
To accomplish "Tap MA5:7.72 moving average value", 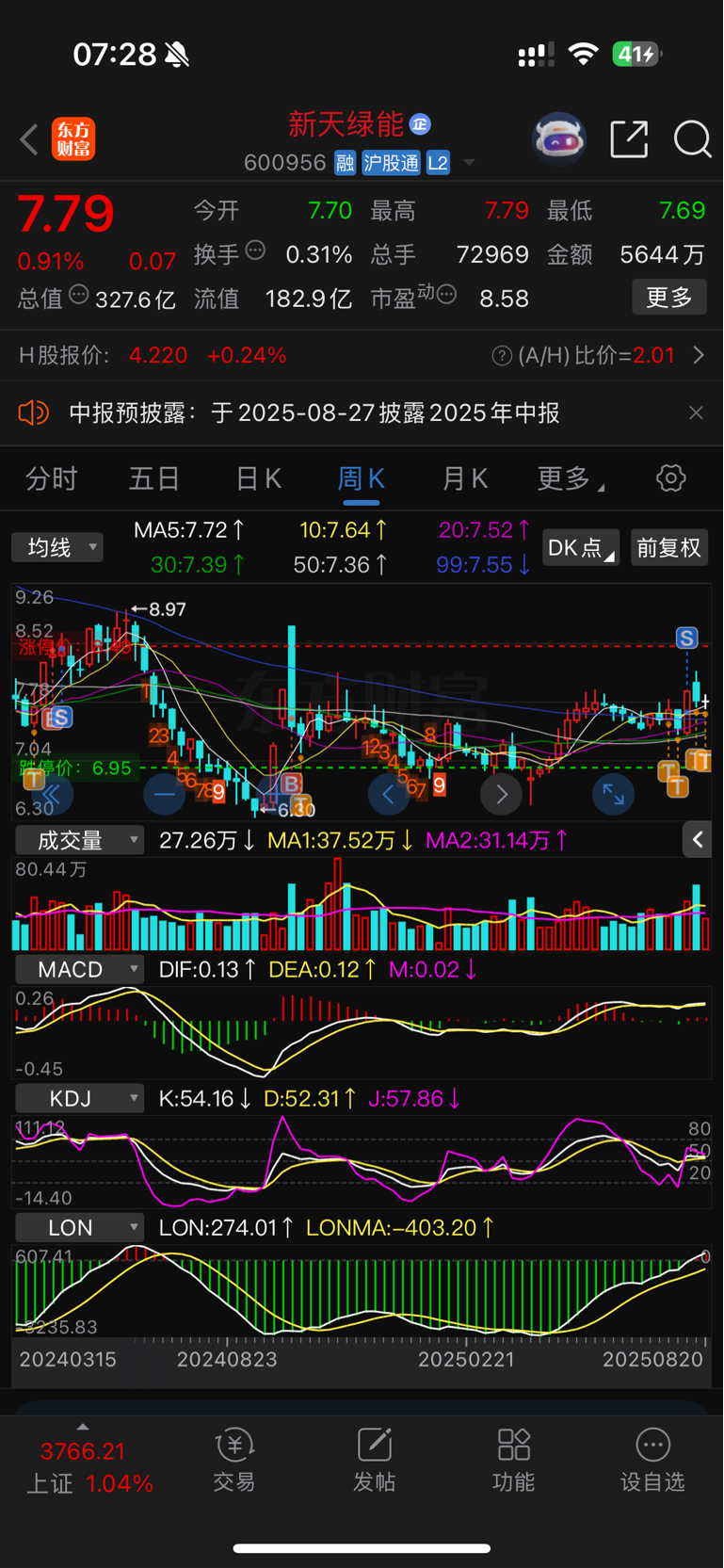I will pos(189,530).
